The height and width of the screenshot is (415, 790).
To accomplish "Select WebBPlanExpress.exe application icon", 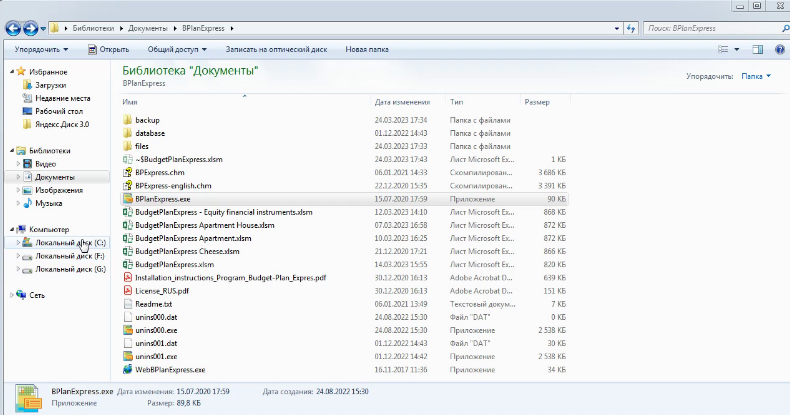I will [127, 370].
